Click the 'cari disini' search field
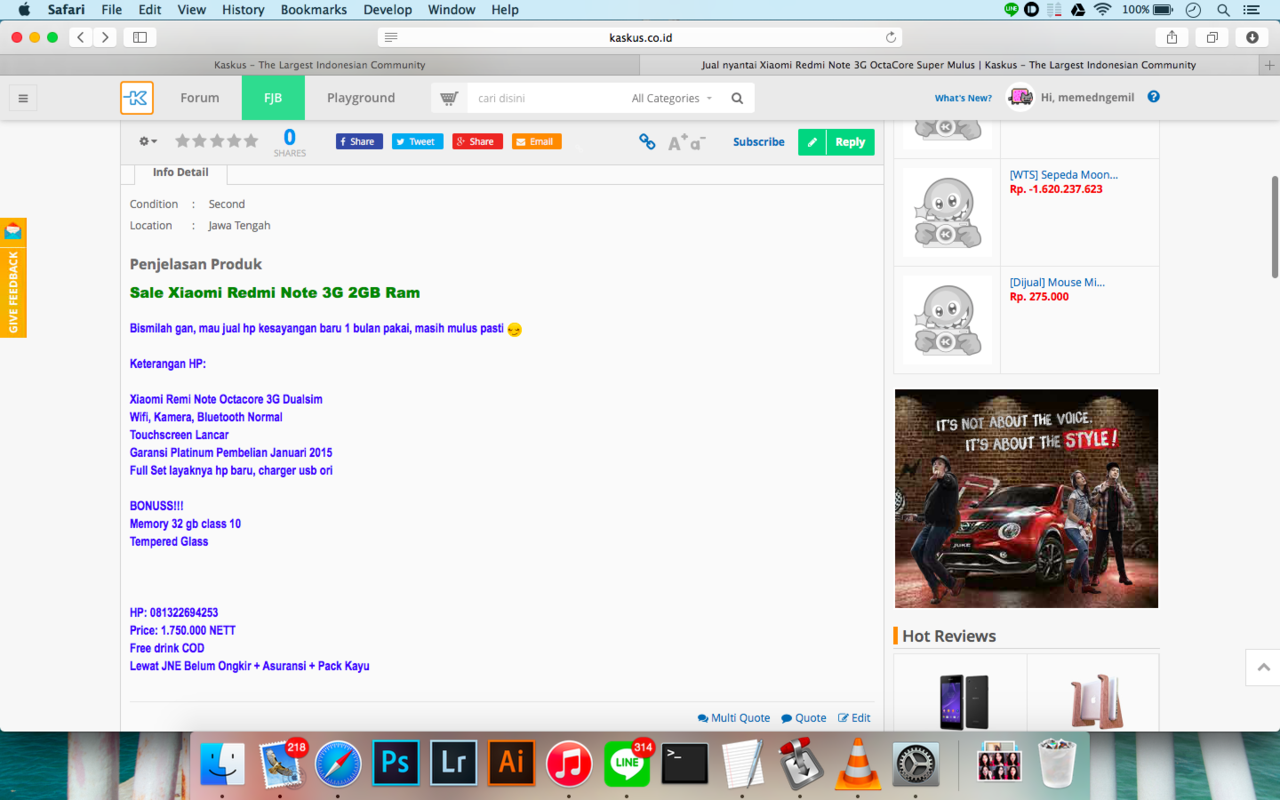Image resolution: width=1280 pixels, height=800 pixels. [545, 98]
